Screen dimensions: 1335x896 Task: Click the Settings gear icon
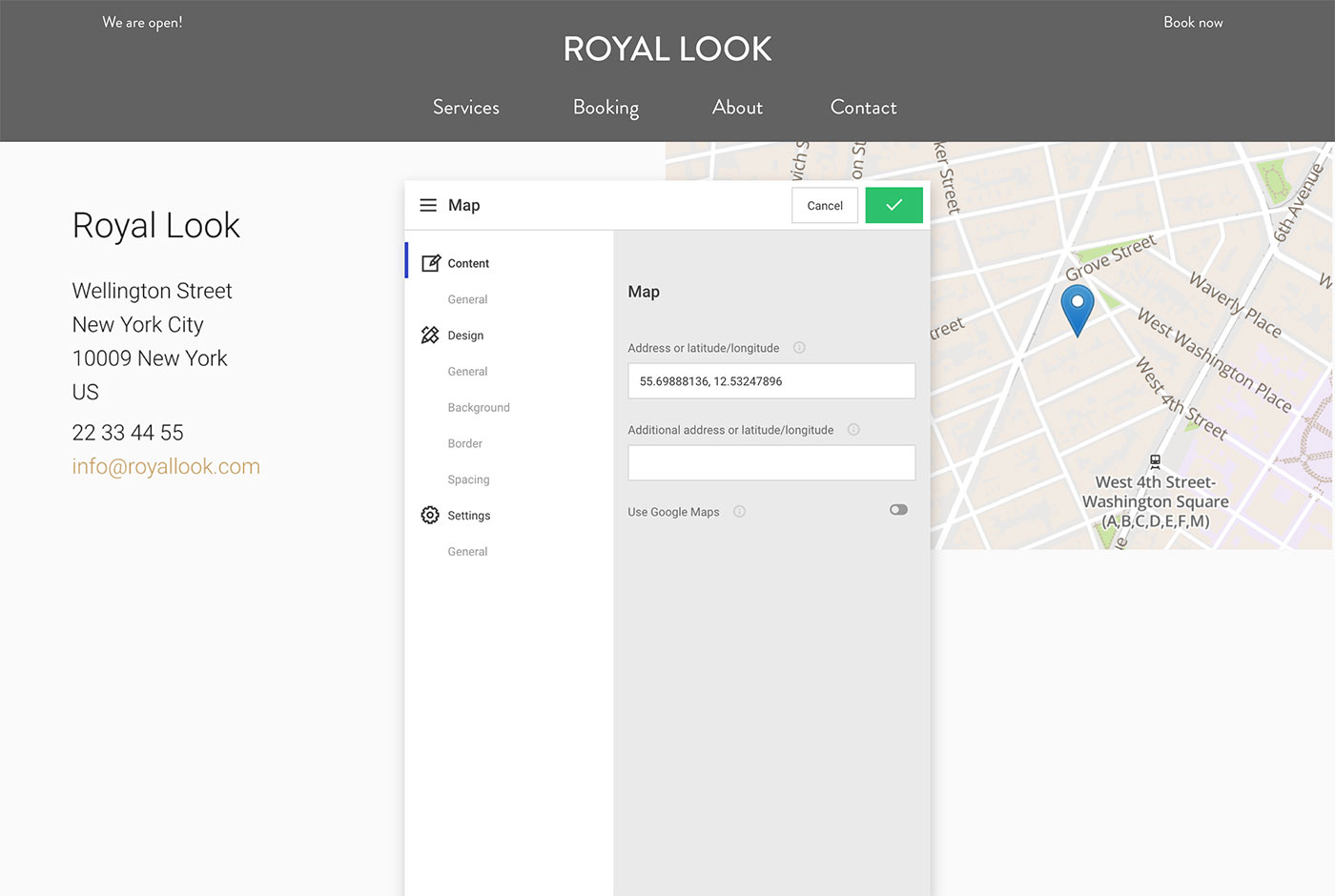click(x=430, y=516)
